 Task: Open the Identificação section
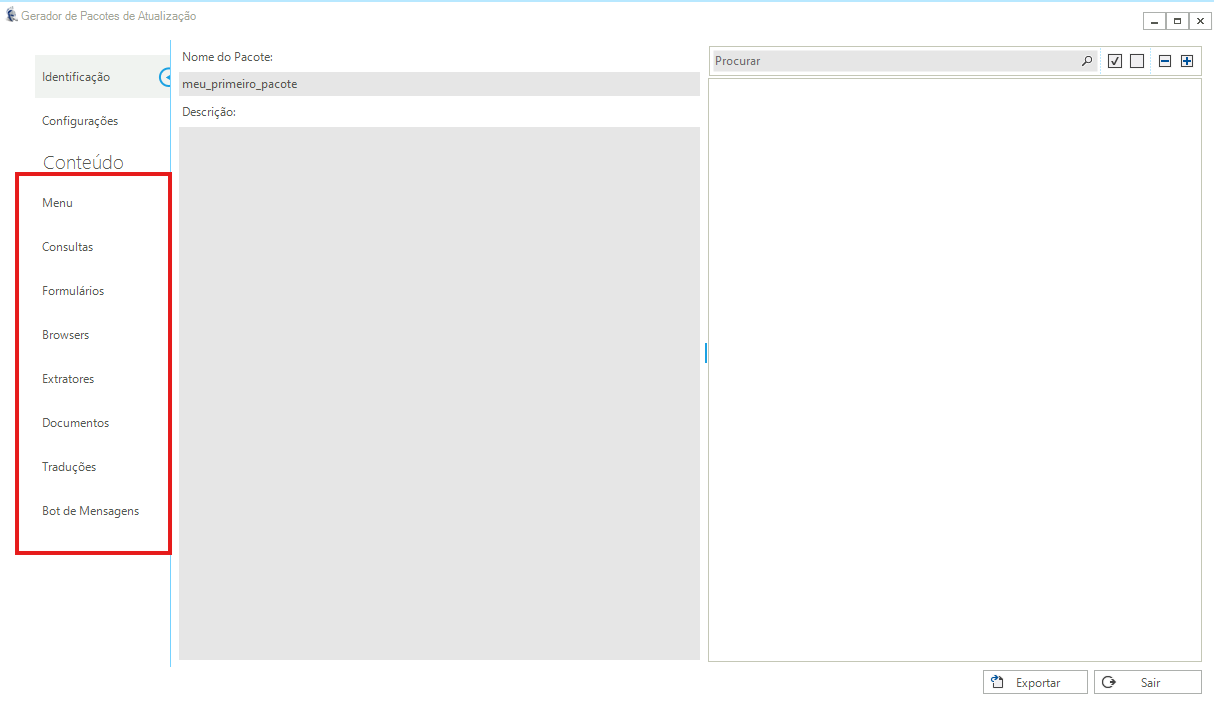(x=76, y=77)
